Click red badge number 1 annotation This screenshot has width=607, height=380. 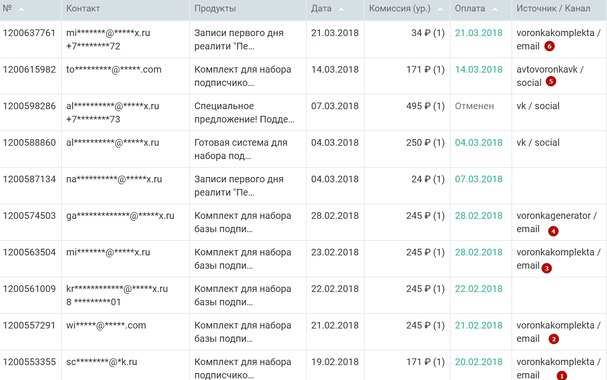pyautogui.click(x=562, y=375)
